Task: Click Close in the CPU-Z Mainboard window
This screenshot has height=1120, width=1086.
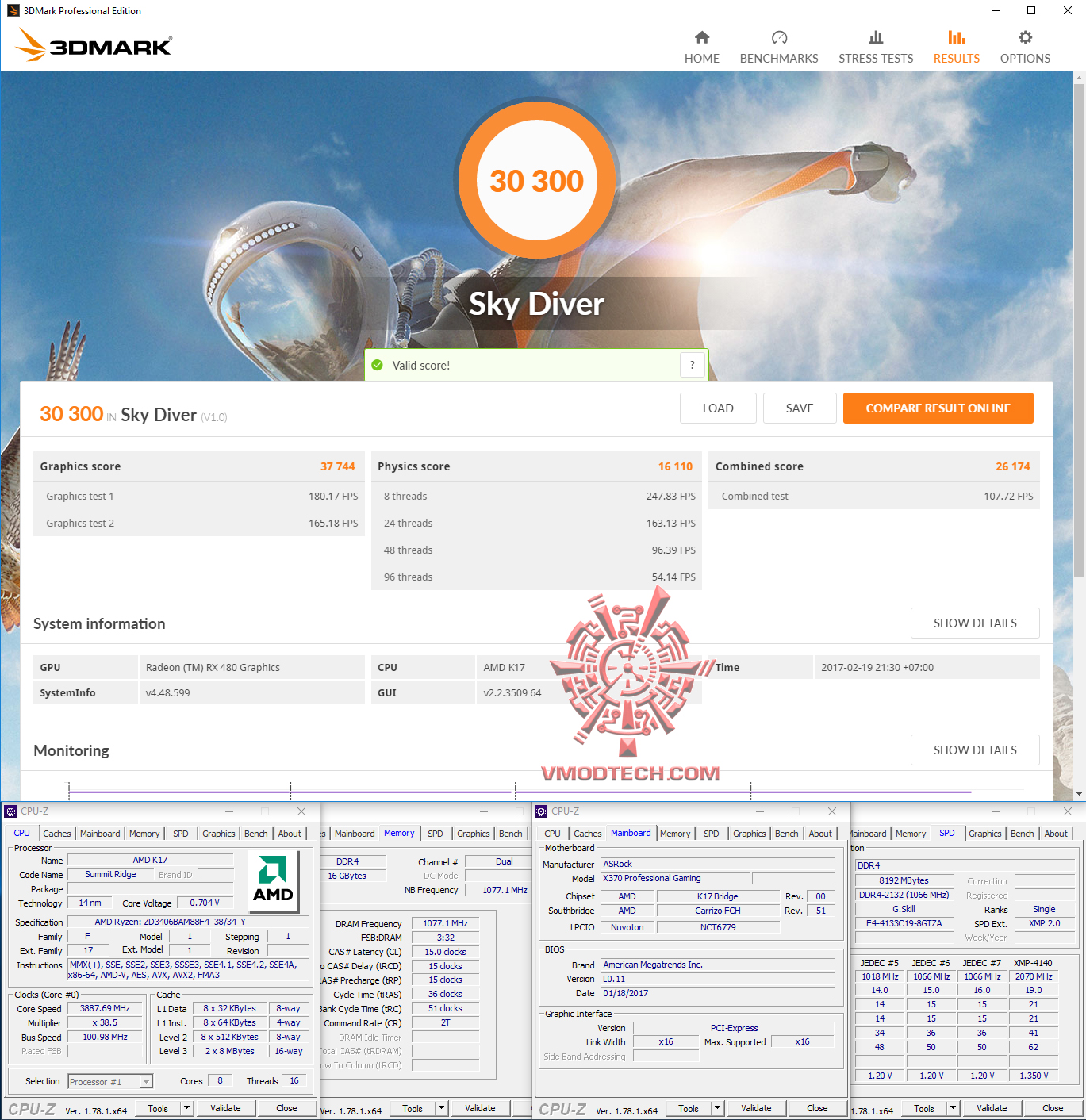Action: click(817, 1108)
